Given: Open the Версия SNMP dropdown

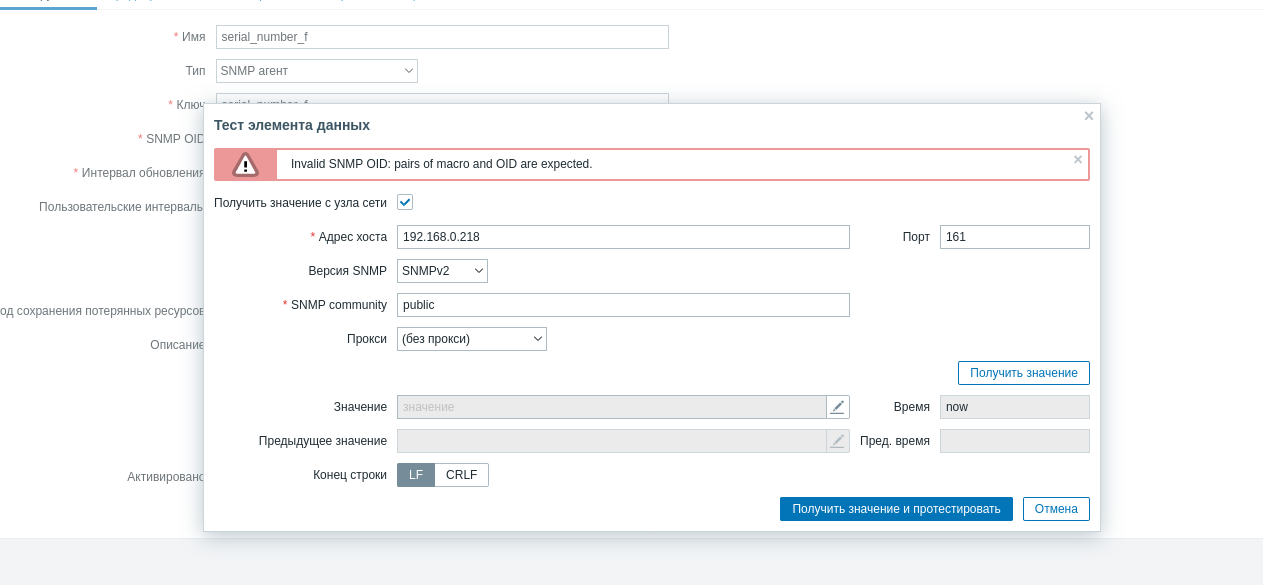Looking at the screenshot, I should (442, 271).
